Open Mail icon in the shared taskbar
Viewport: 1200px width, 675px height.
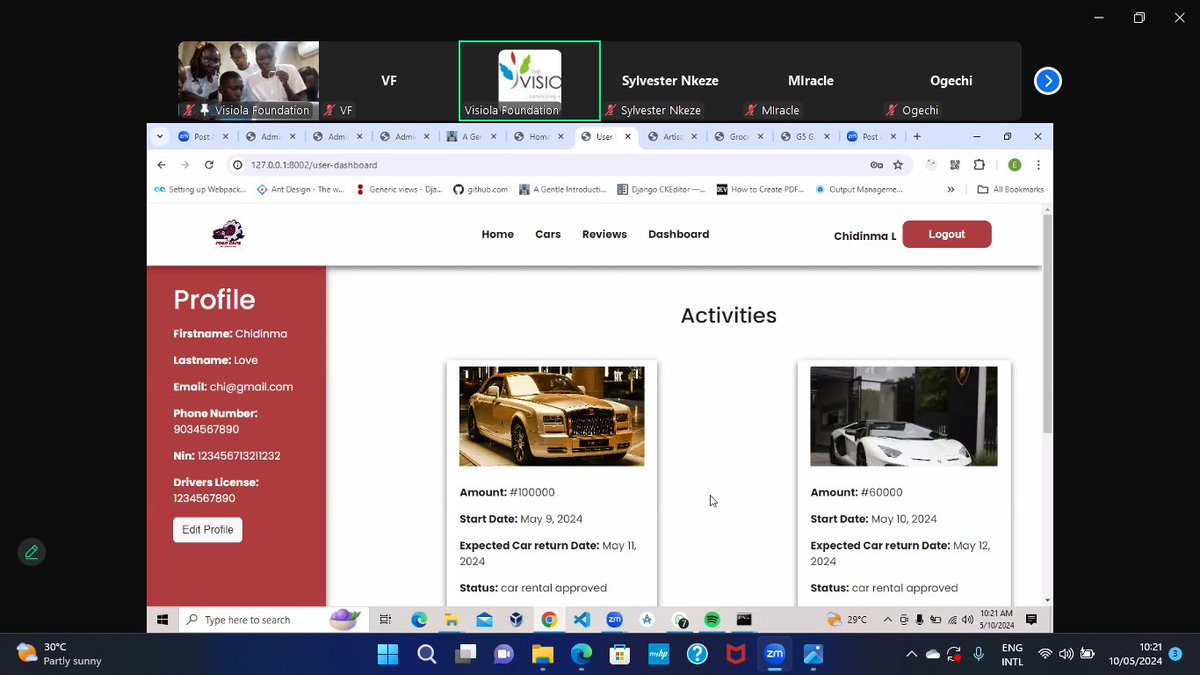click(484, 620)
